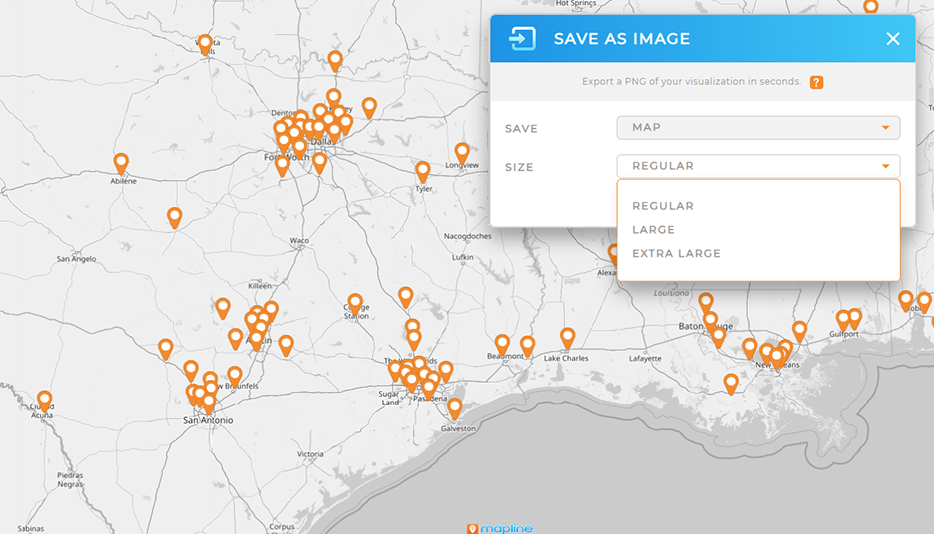Open the Save dropdown showing MAP
The image size is (934, 534).
point(758,128)
